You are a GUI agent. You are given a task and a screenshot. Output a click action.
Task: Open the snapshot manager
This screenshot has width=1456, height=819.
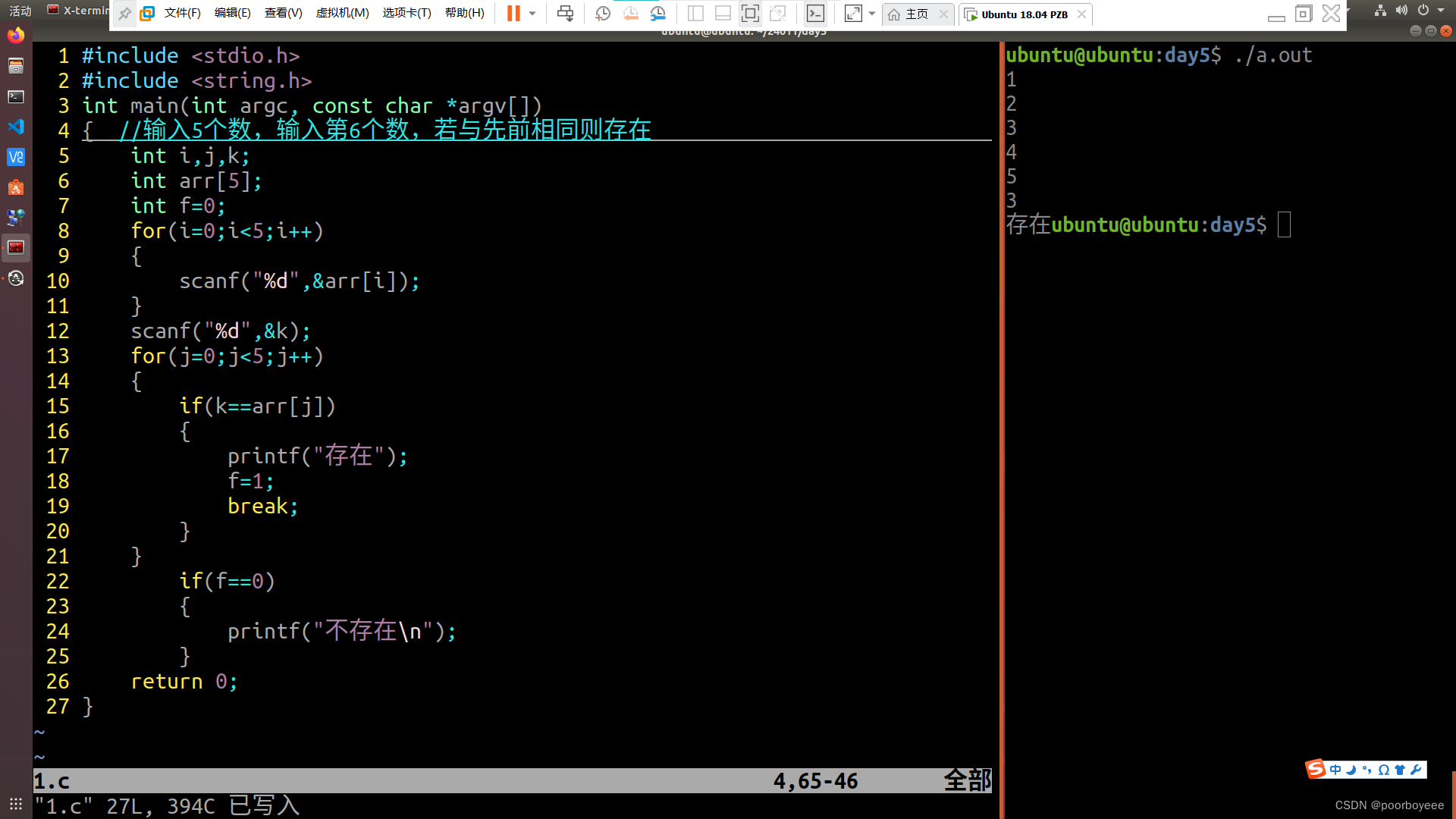tap(657, 13)
